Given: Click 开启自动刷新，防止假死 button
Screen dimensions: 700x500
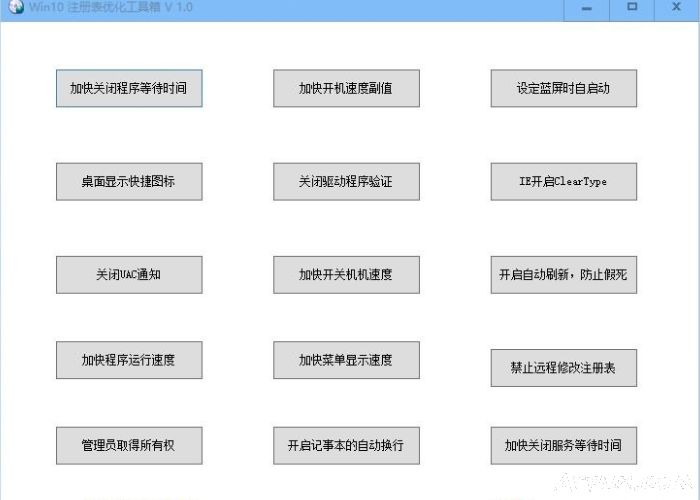Looking at the screenshot, I should point(564,275).
